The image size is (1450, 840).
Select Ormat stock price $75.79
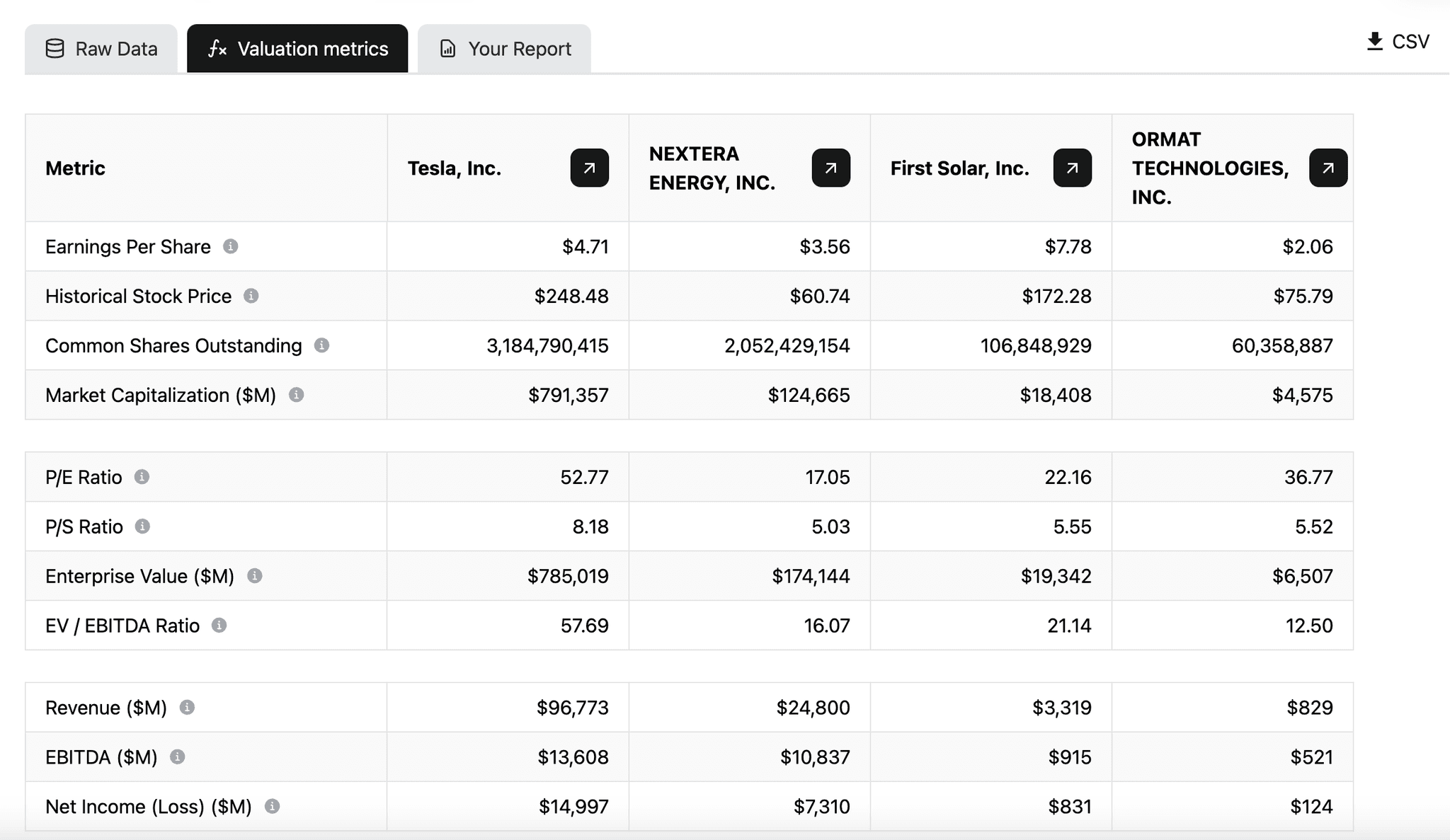[x=1303, y=297]
